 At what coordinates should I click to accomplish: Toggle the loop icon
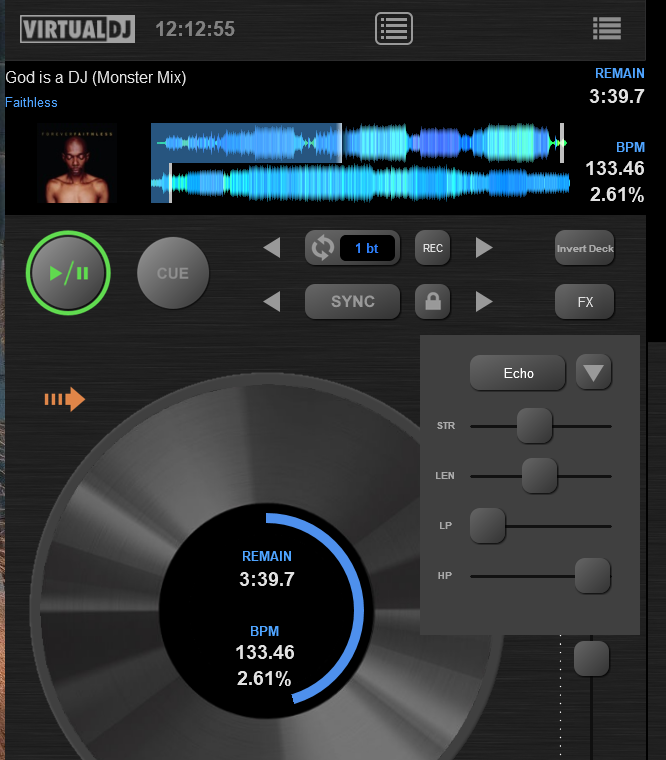click(322, 248)
